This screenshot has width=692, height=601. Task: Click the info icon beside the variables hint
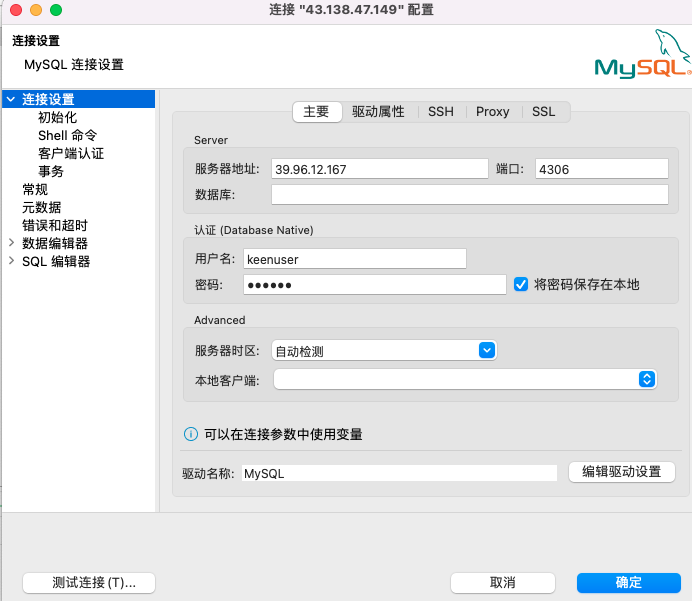pos(191,434)
